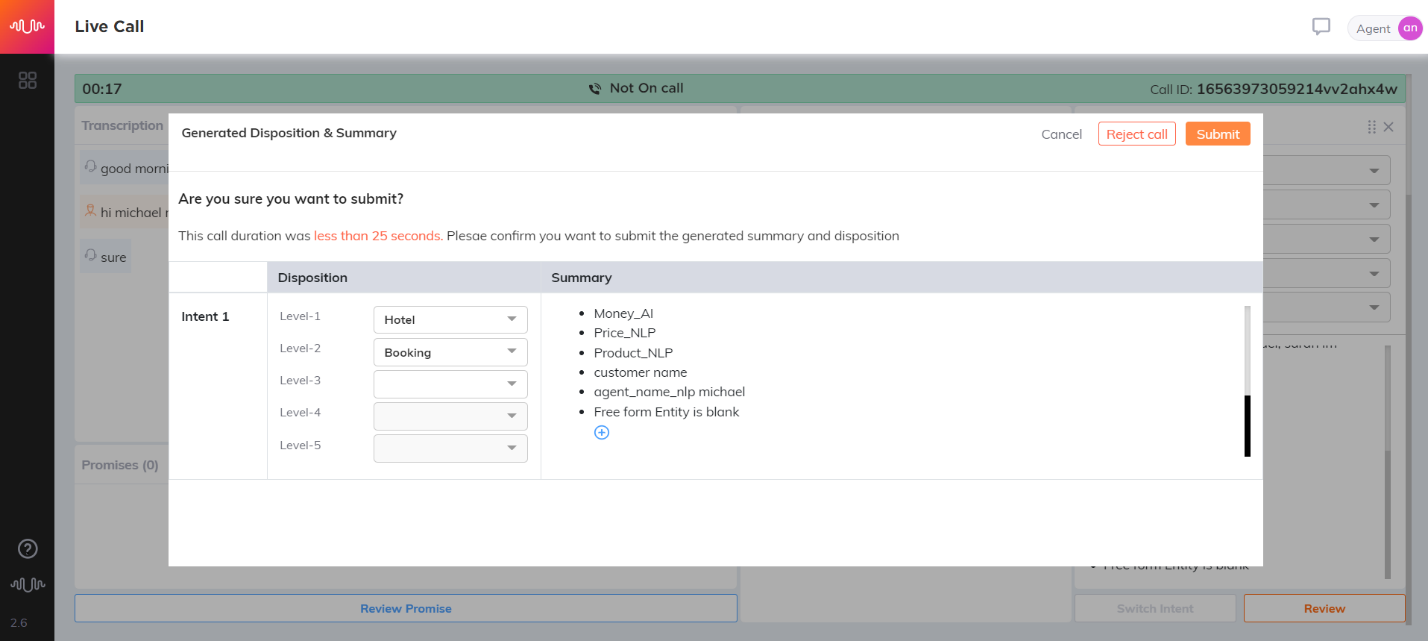Open the disabled Level-4 dropdown

pyautogui.click(x=450, y=416)
